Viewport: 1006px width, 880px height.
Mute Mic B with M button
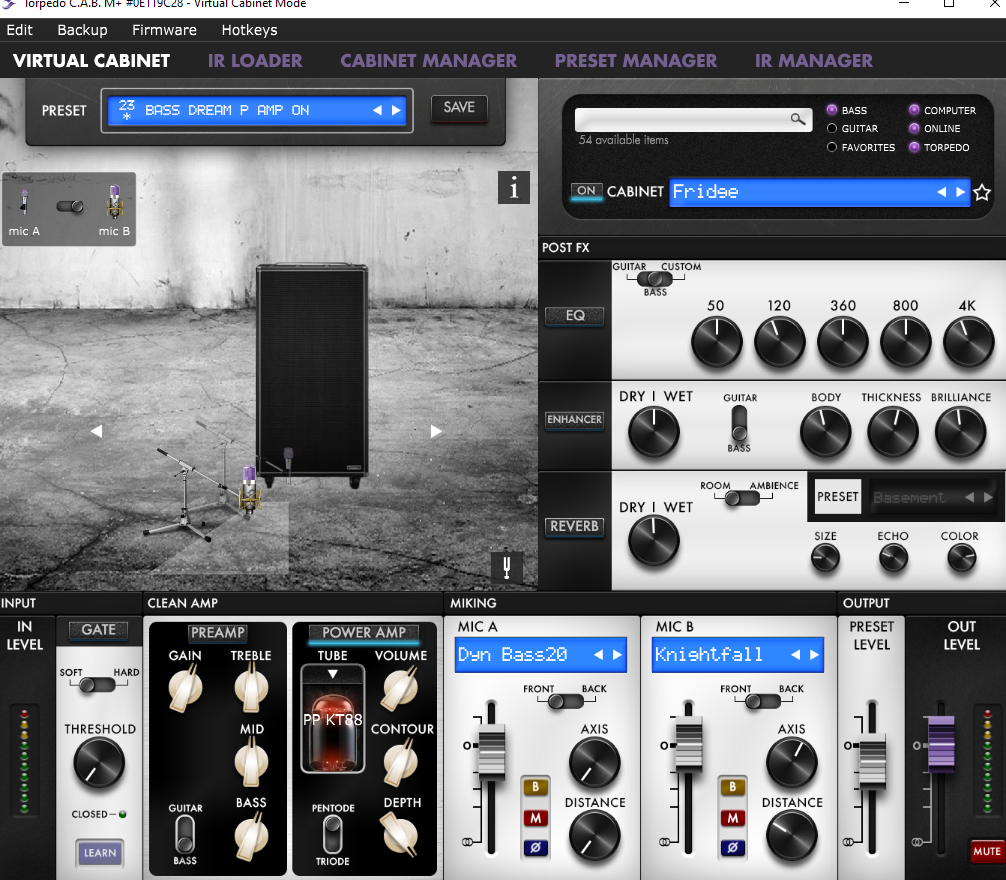click(x=732, y=818)
